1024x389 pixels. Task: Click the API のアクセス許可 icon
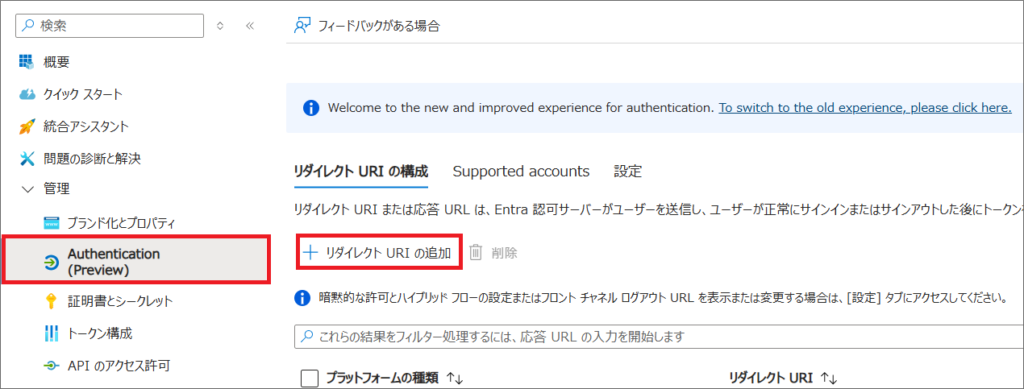tap(51, 366)
